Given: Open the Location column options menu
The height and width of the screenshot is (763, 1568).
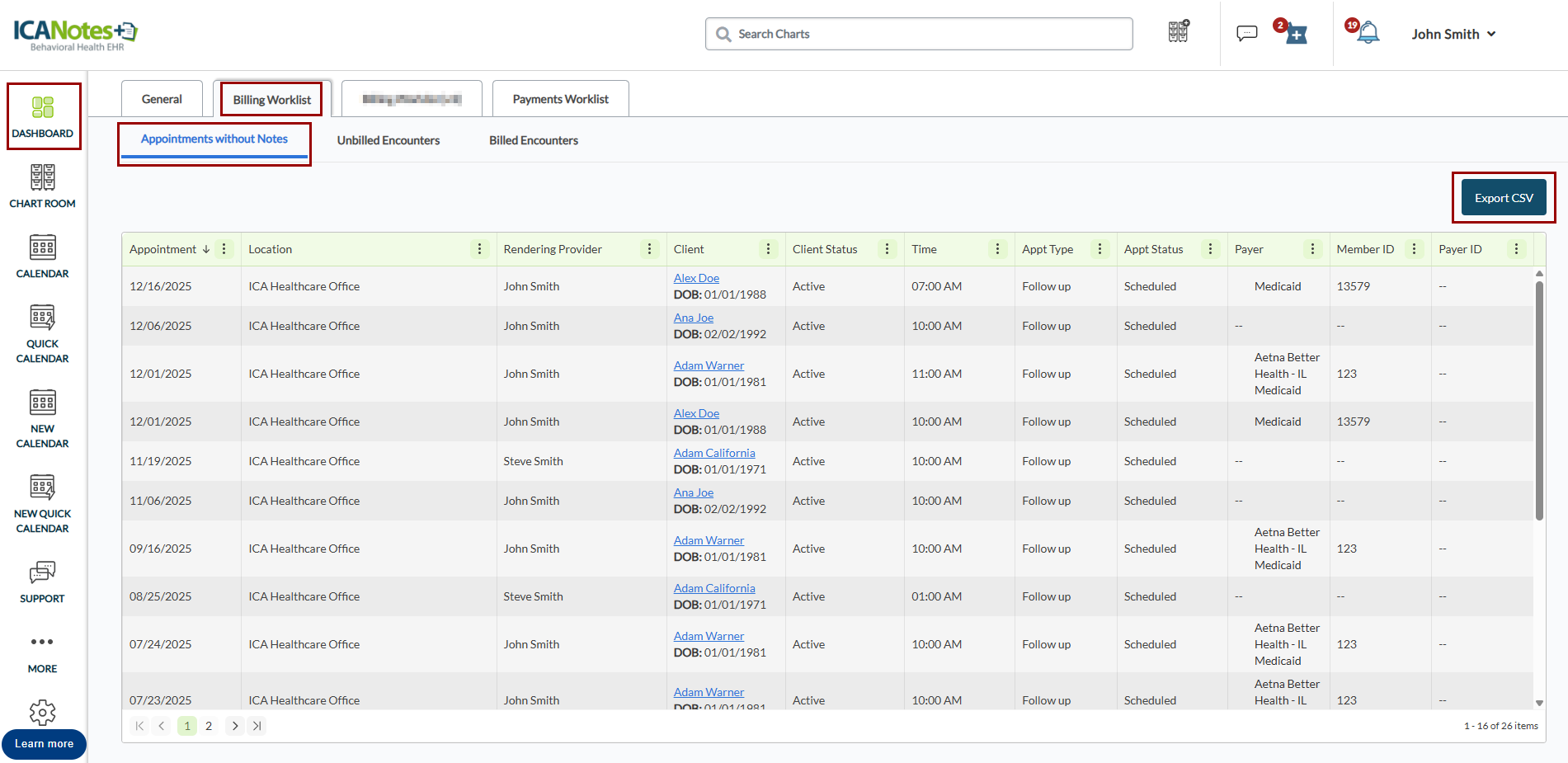Looking at the screenshot, I should (479, 249).
